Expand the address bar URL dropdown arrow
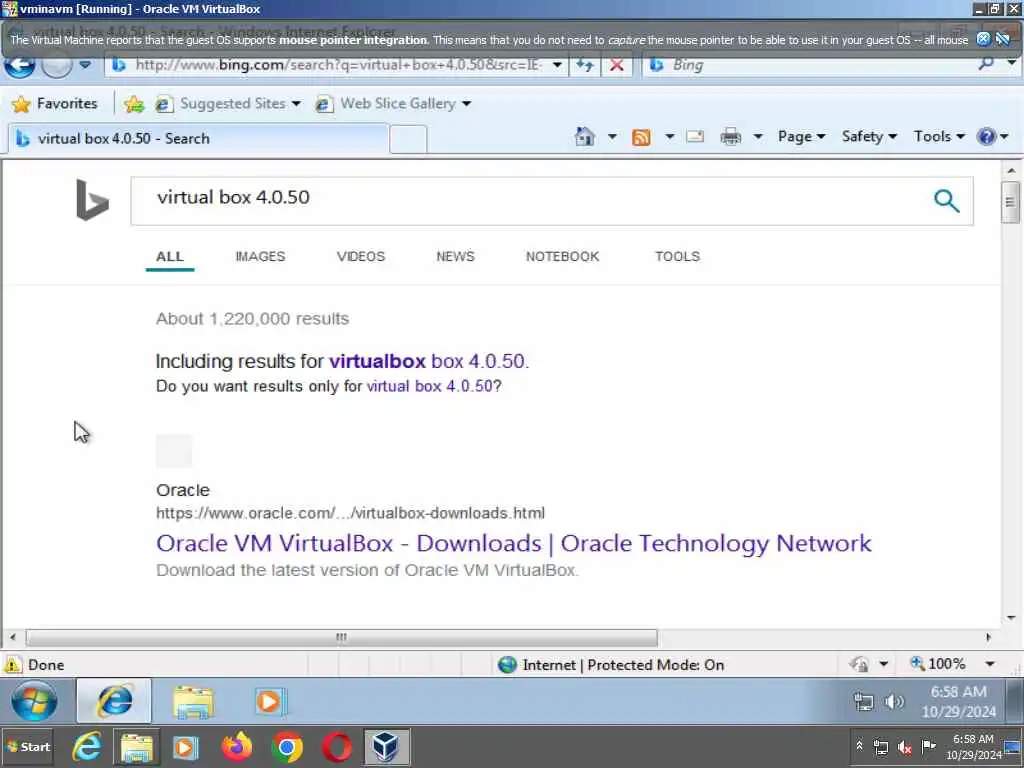The image size is (1024, 768). 557,65
